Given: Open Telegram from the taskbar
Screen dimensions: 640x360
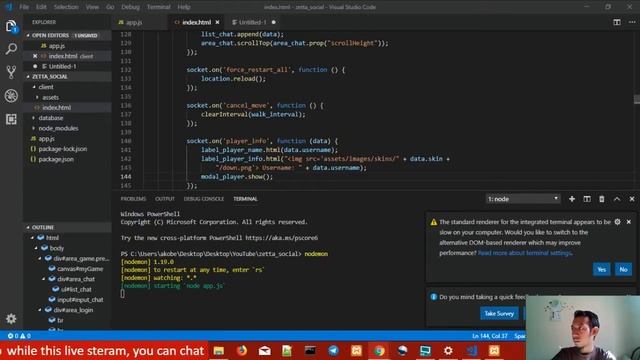Looking at the screenshot, I should coord(333,351).
